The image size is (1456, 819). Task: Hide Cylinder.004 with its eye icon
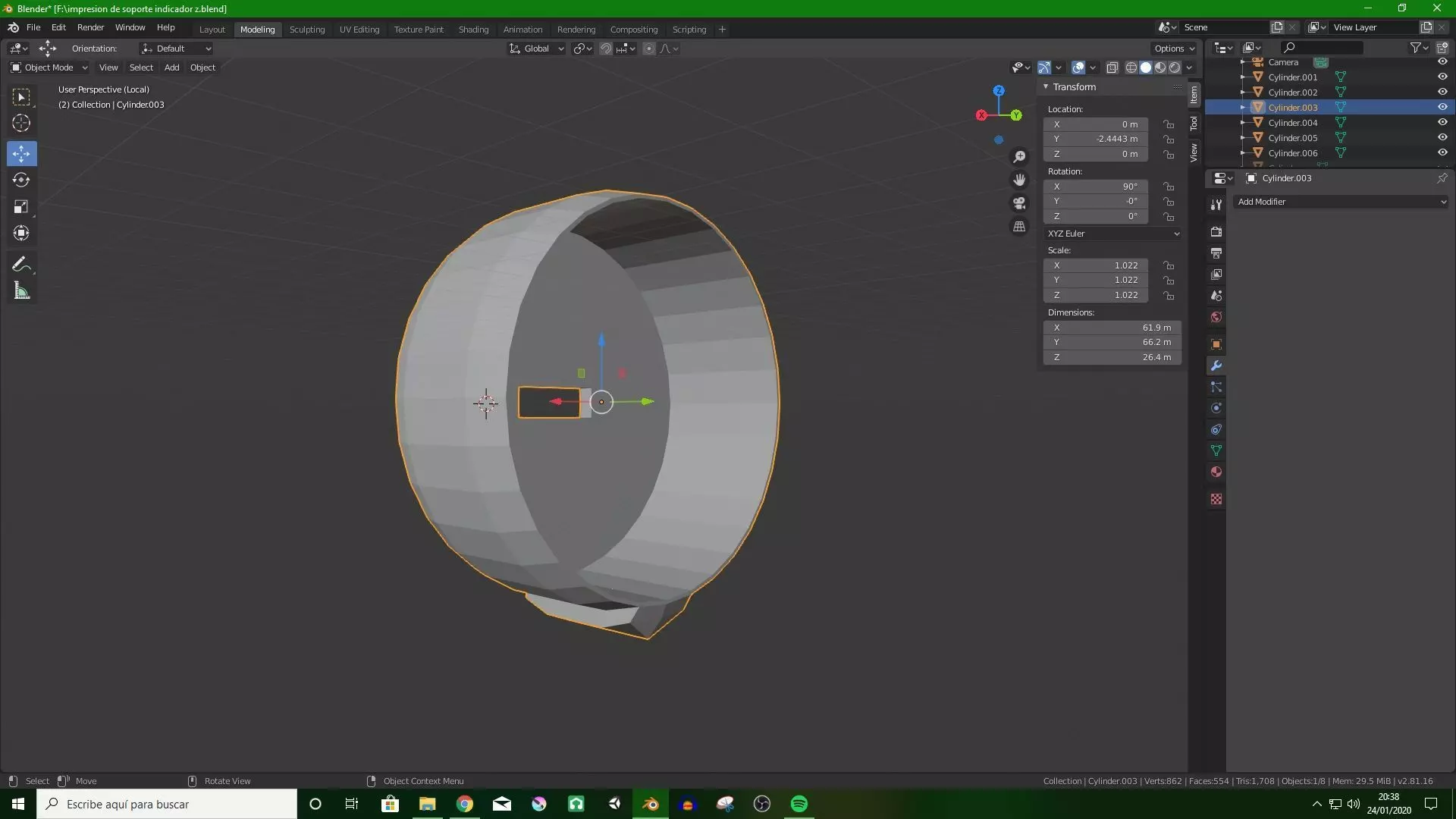1442,122
